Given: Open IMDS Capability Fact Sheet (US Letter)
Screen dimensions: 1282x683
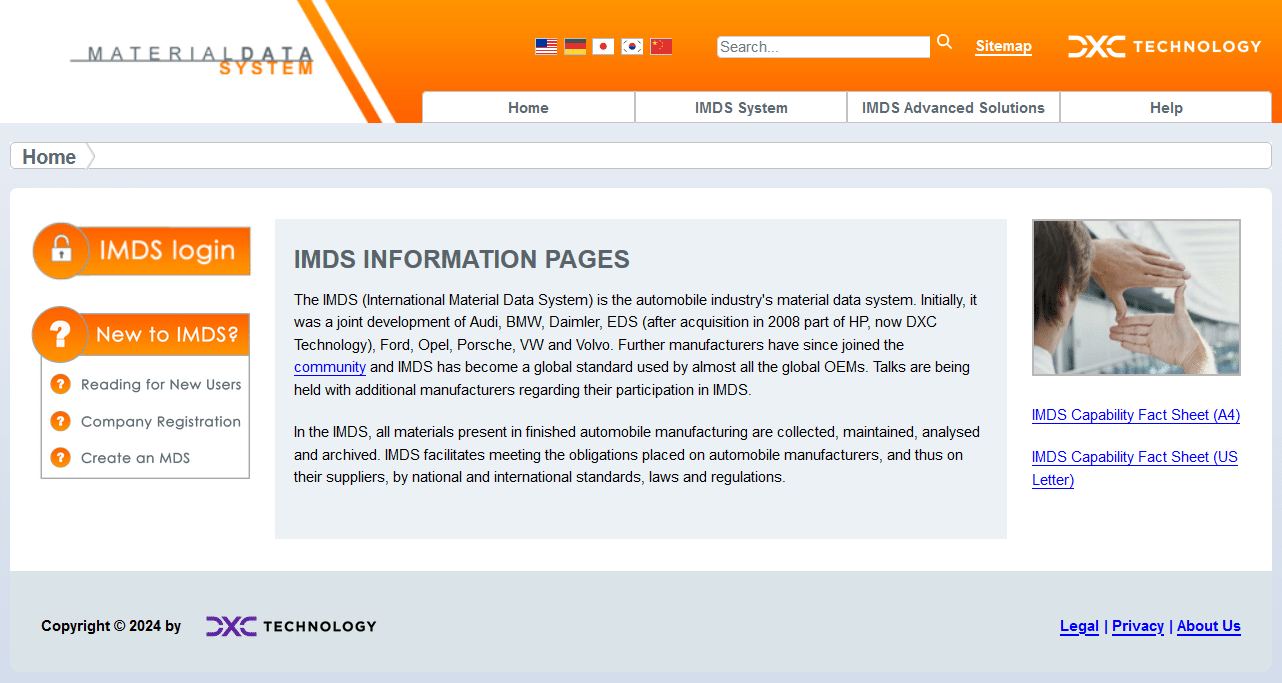Looking at the screenshot, I should click(x=1135, y=468).
